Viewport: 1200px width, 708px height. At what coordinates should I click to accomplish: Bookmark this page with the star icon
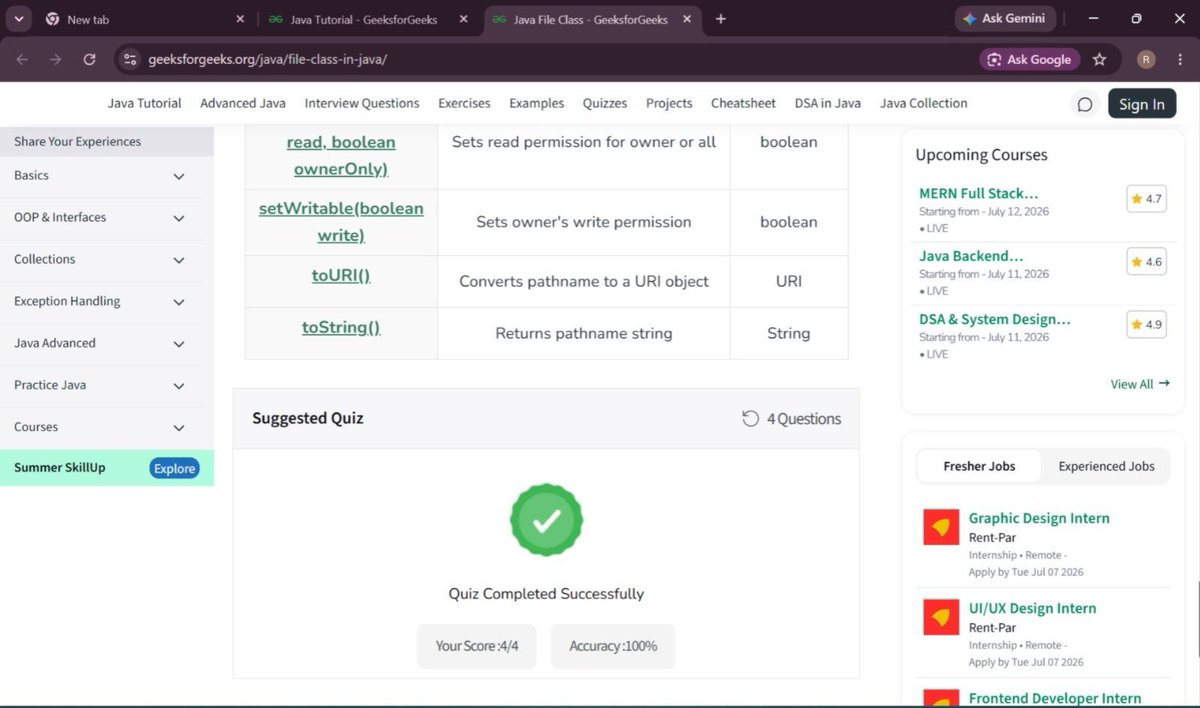pos(1100,59)
